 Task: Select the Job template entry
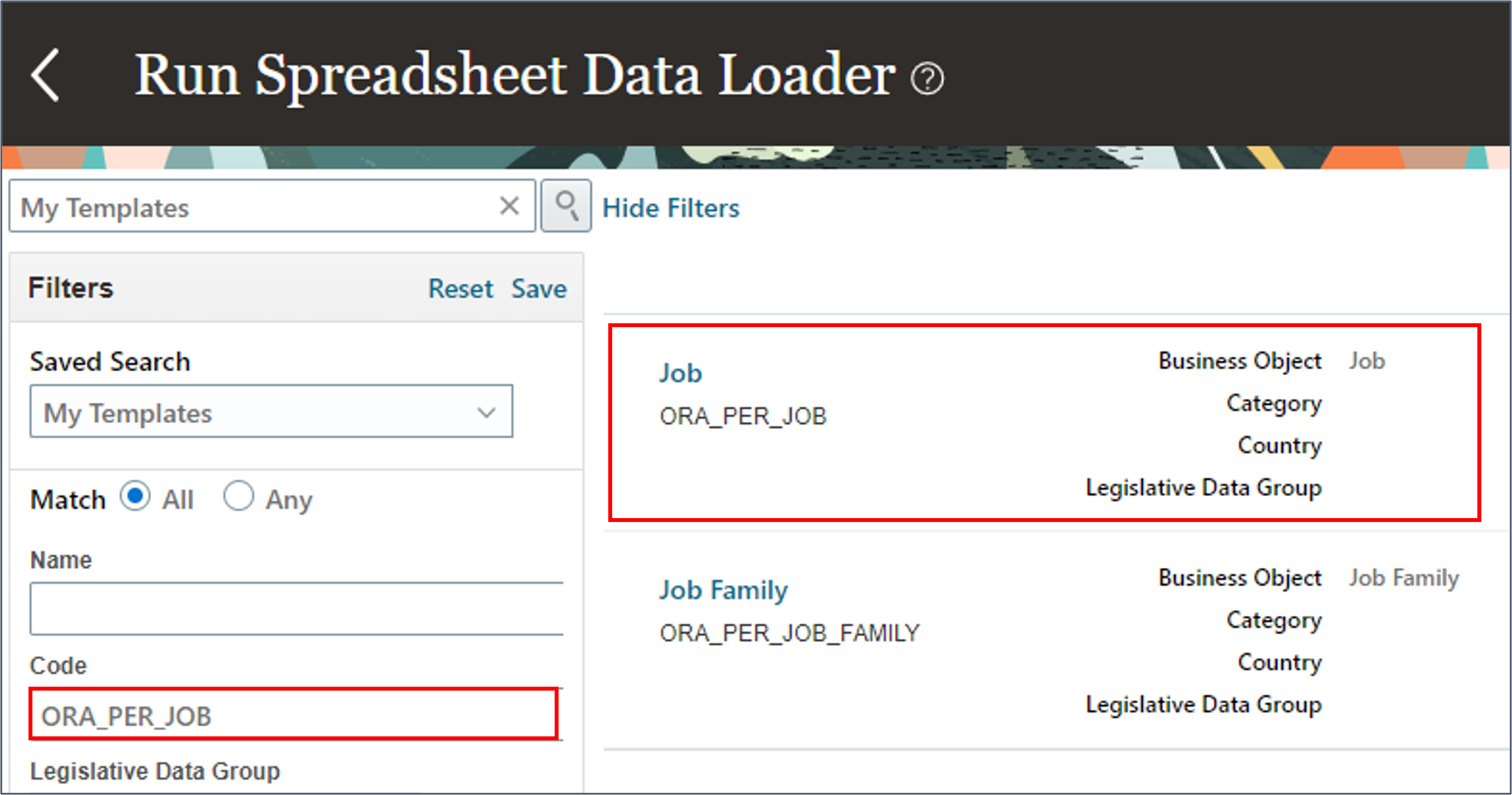click(x=680, y=372)
